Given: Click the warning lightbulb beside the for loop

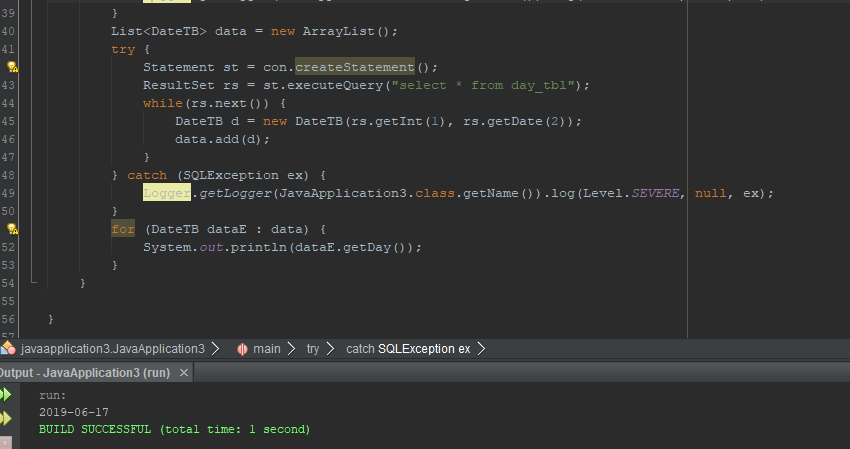Looking at the screenshot, I should coord(12,229).
